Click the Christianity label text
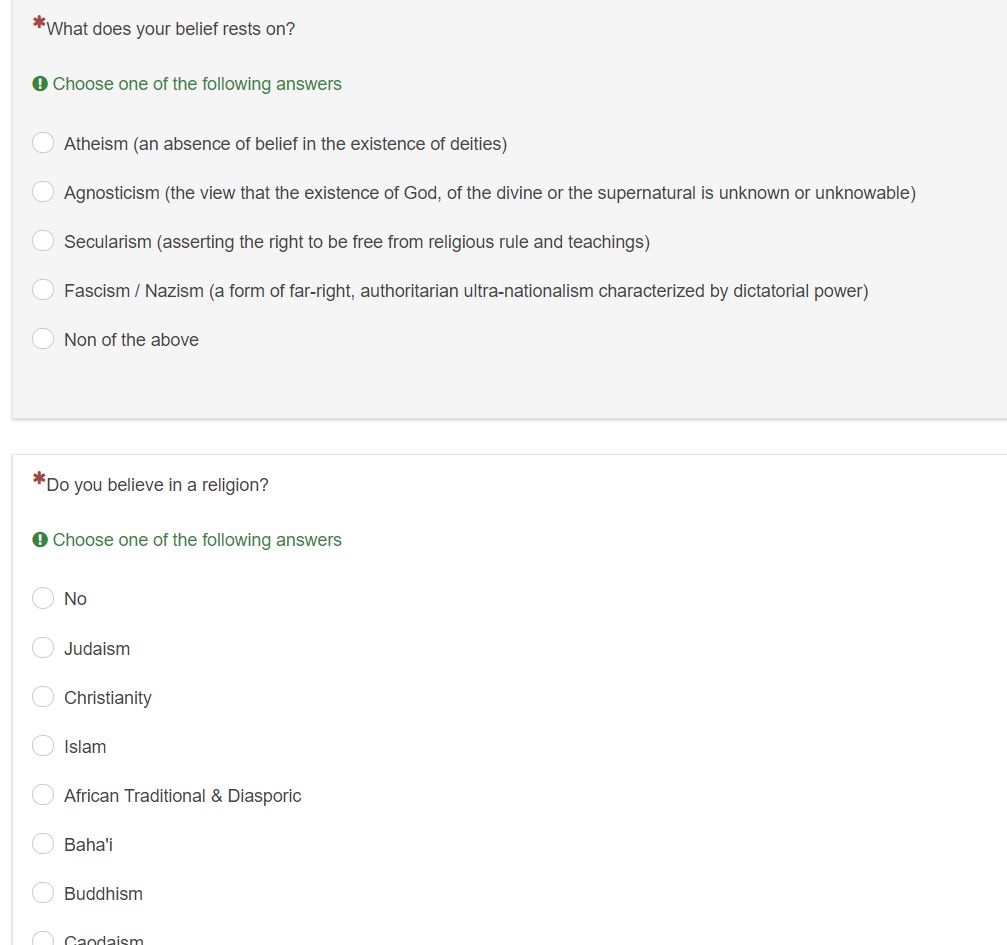 pos(108,698)
